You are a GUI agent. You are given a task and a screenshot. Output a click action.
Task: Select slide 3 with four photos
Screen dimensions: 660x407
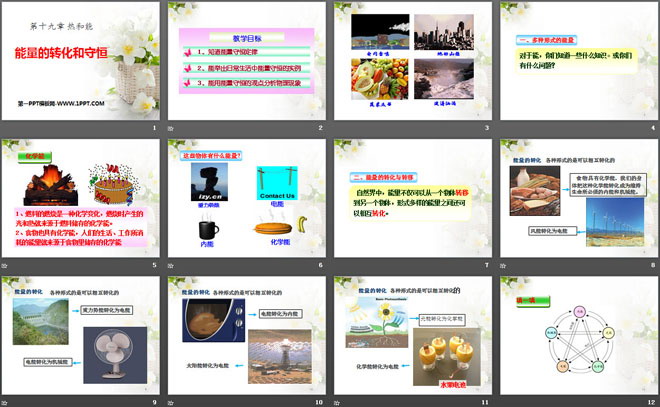tap(413, 61)
